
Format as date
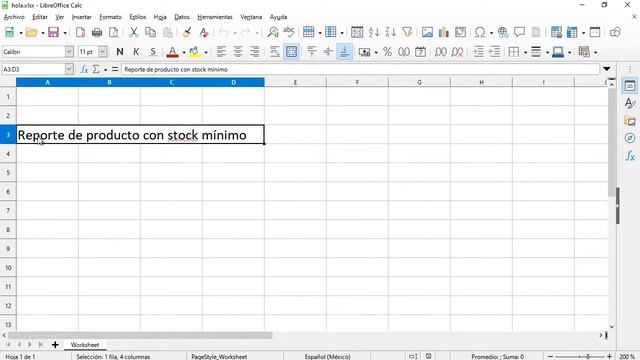pos(420,52)
